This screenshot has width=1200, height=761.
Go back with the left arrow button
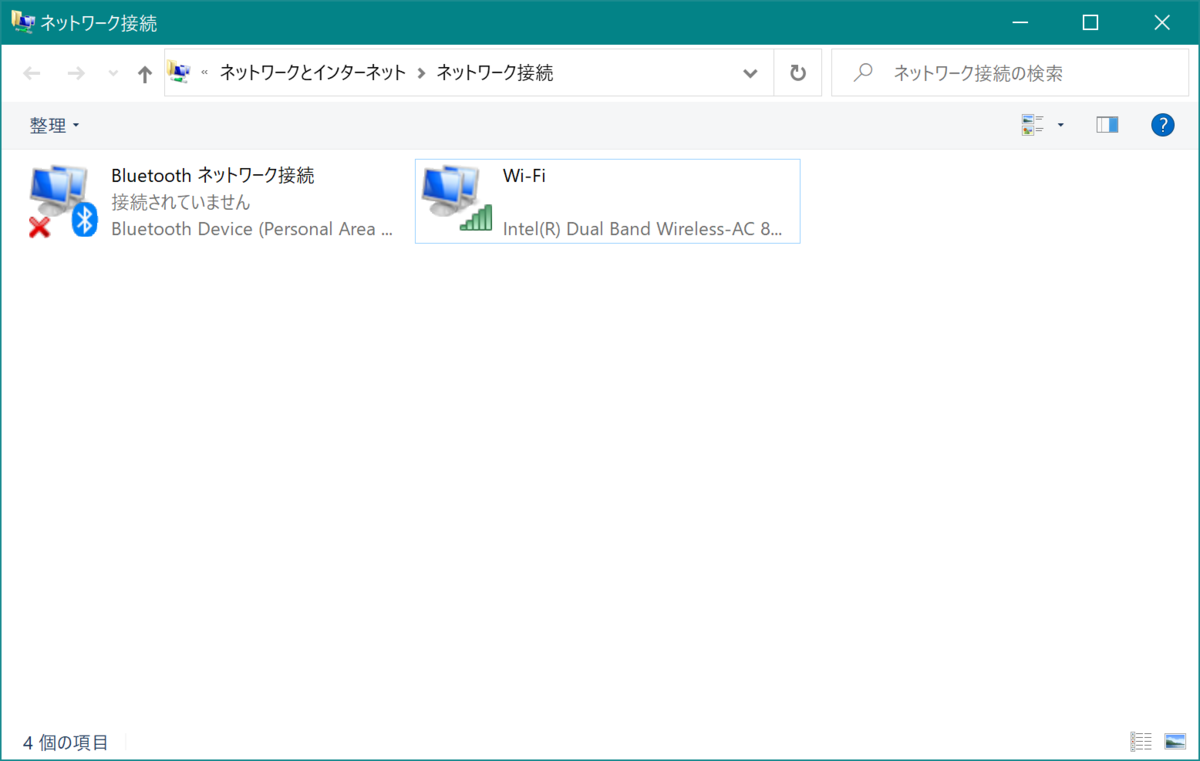click(x=32, y=73)
